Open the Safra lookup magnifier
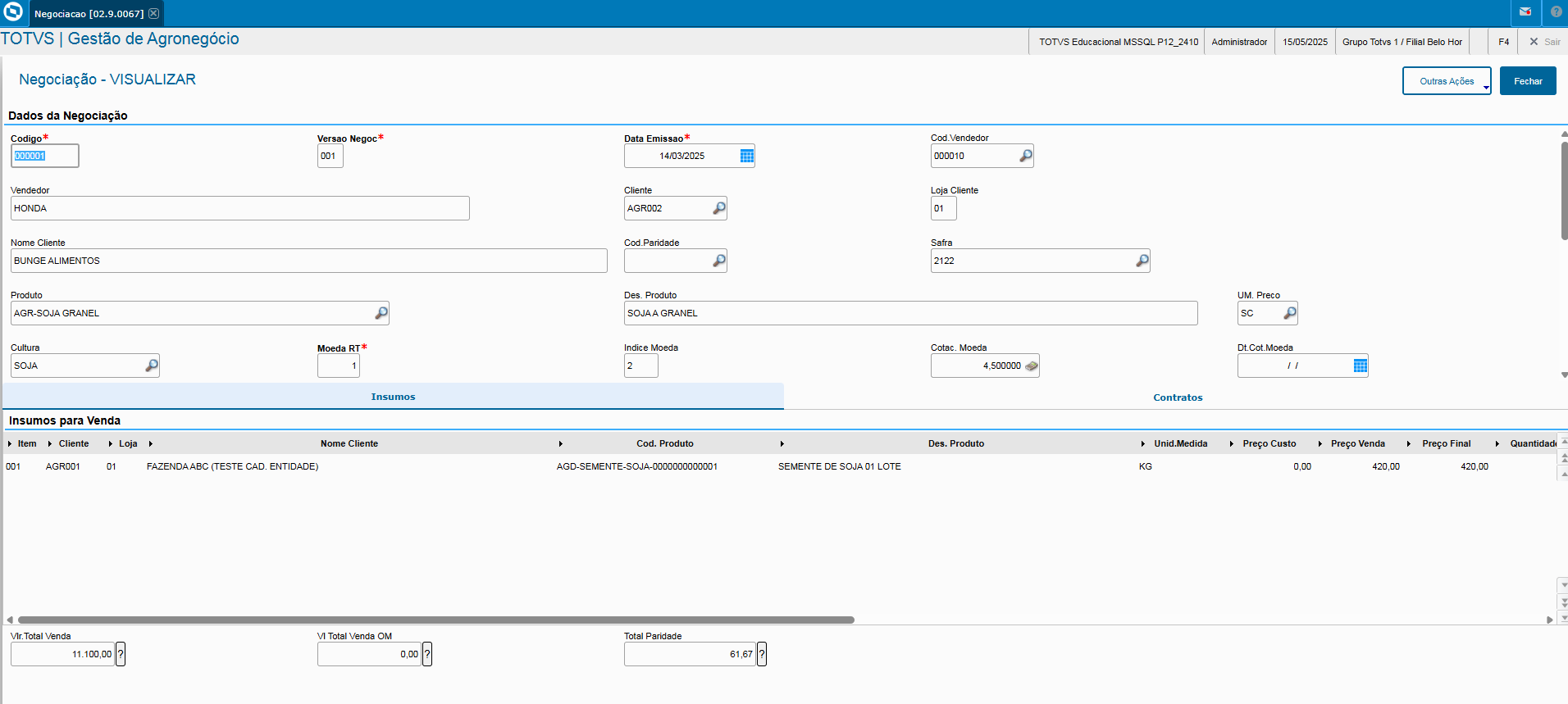The image size is (1568, 704). point(1142,261)
